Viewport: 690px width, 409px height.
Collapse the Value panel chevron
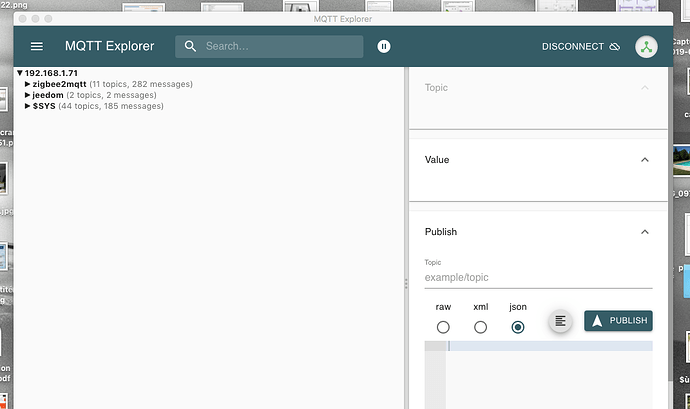pyautogui.click(x=645, y=160)
